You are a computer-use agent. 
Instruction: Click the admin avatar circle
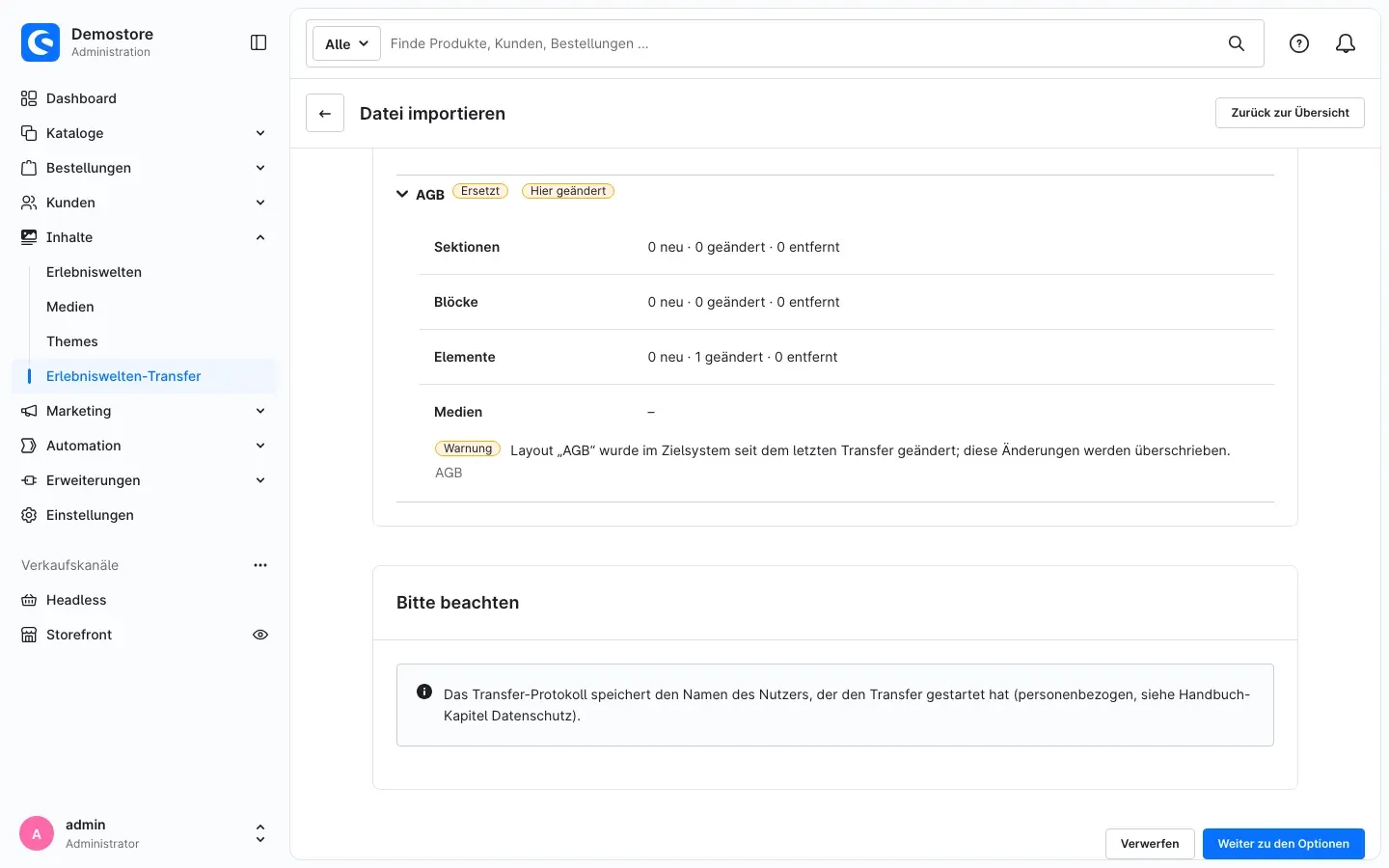[x=37, y=834]
